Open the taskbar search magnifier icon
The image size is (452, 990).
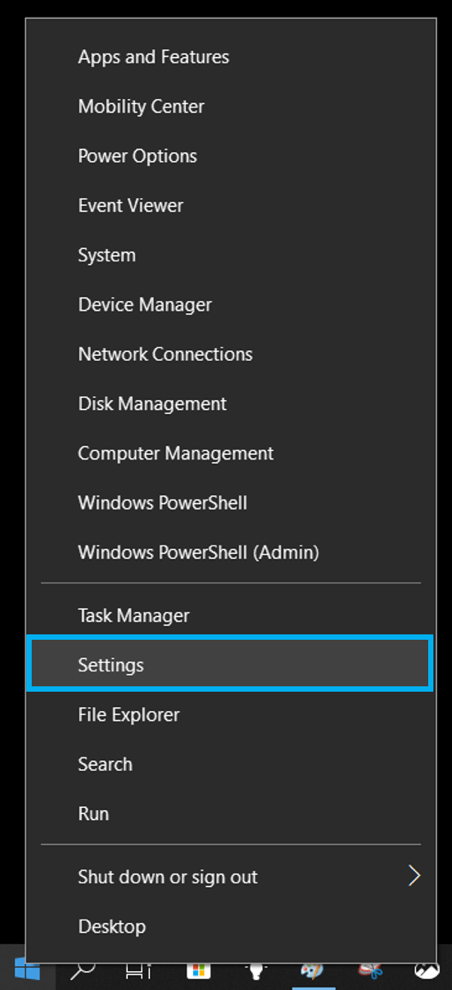[x=83, y=972]
